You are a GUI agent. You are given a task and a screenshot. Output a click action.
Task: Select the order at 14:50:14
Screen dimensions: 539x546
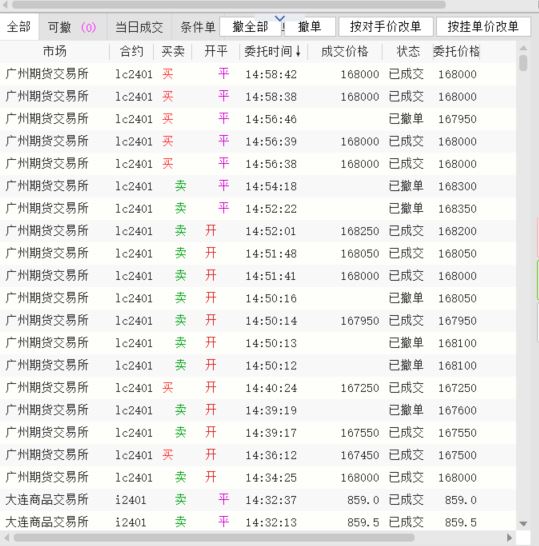pyautogui.click(x=258, y=321)
